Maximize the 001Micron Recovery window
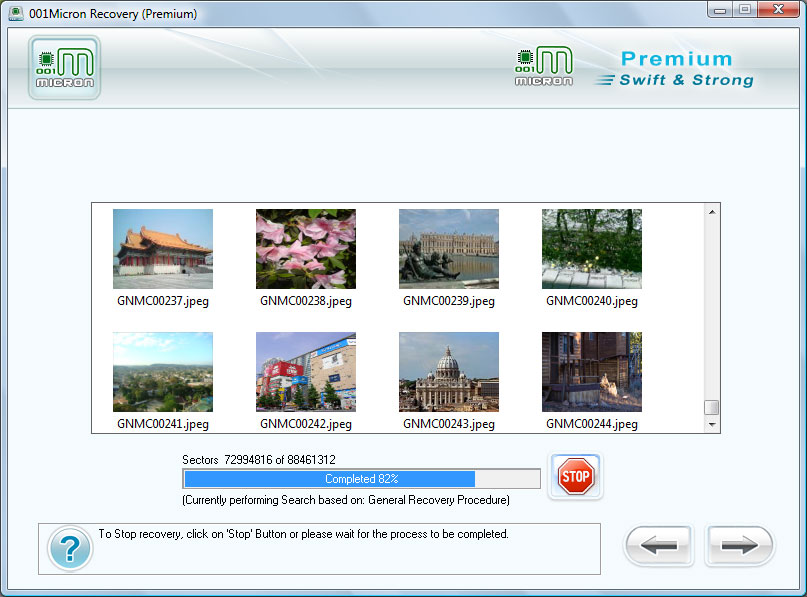807x597 pixels. (x=746, y=10)
